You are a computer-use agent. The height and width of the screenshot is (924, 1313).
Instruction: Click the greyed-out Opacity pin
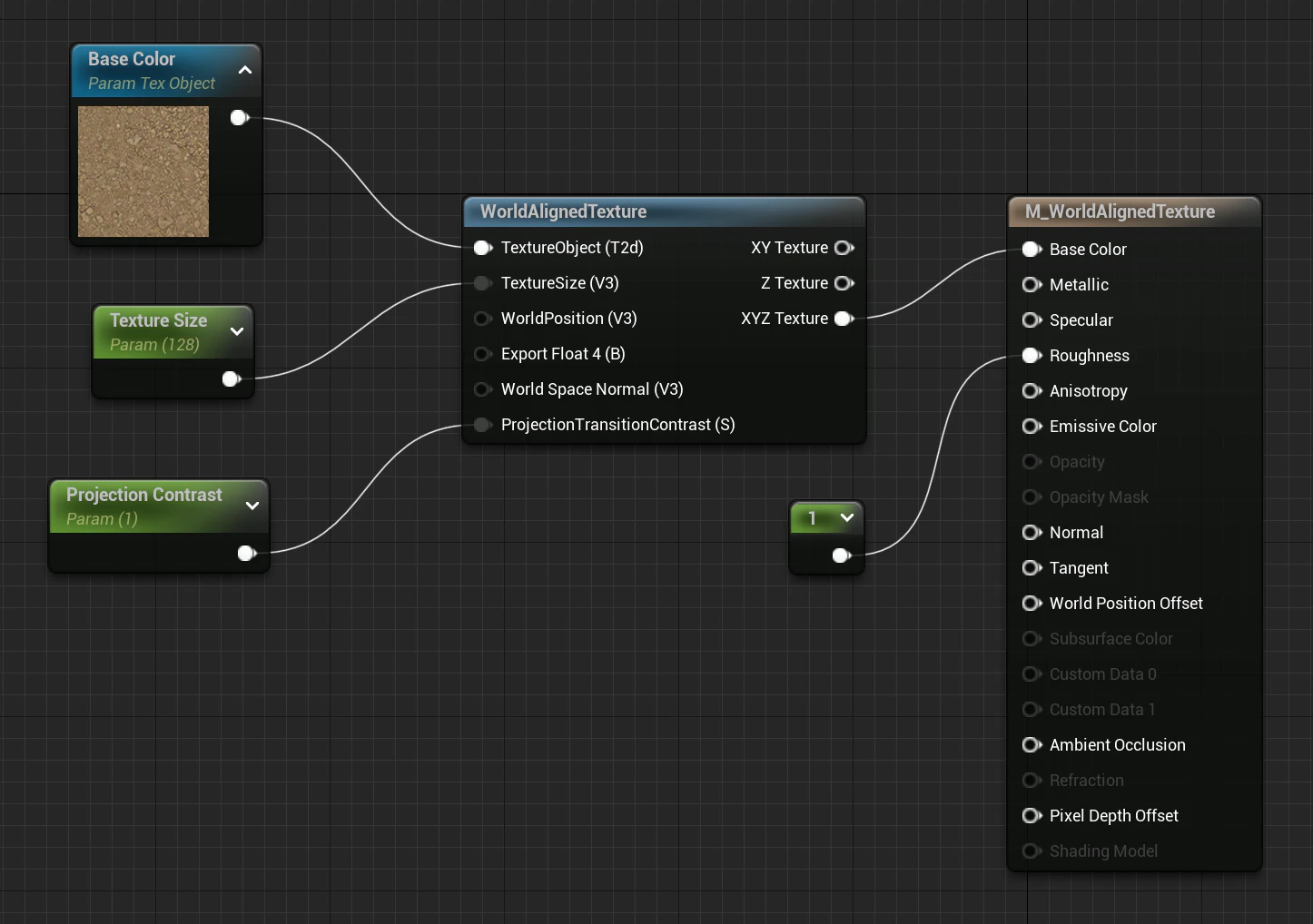1032,462
